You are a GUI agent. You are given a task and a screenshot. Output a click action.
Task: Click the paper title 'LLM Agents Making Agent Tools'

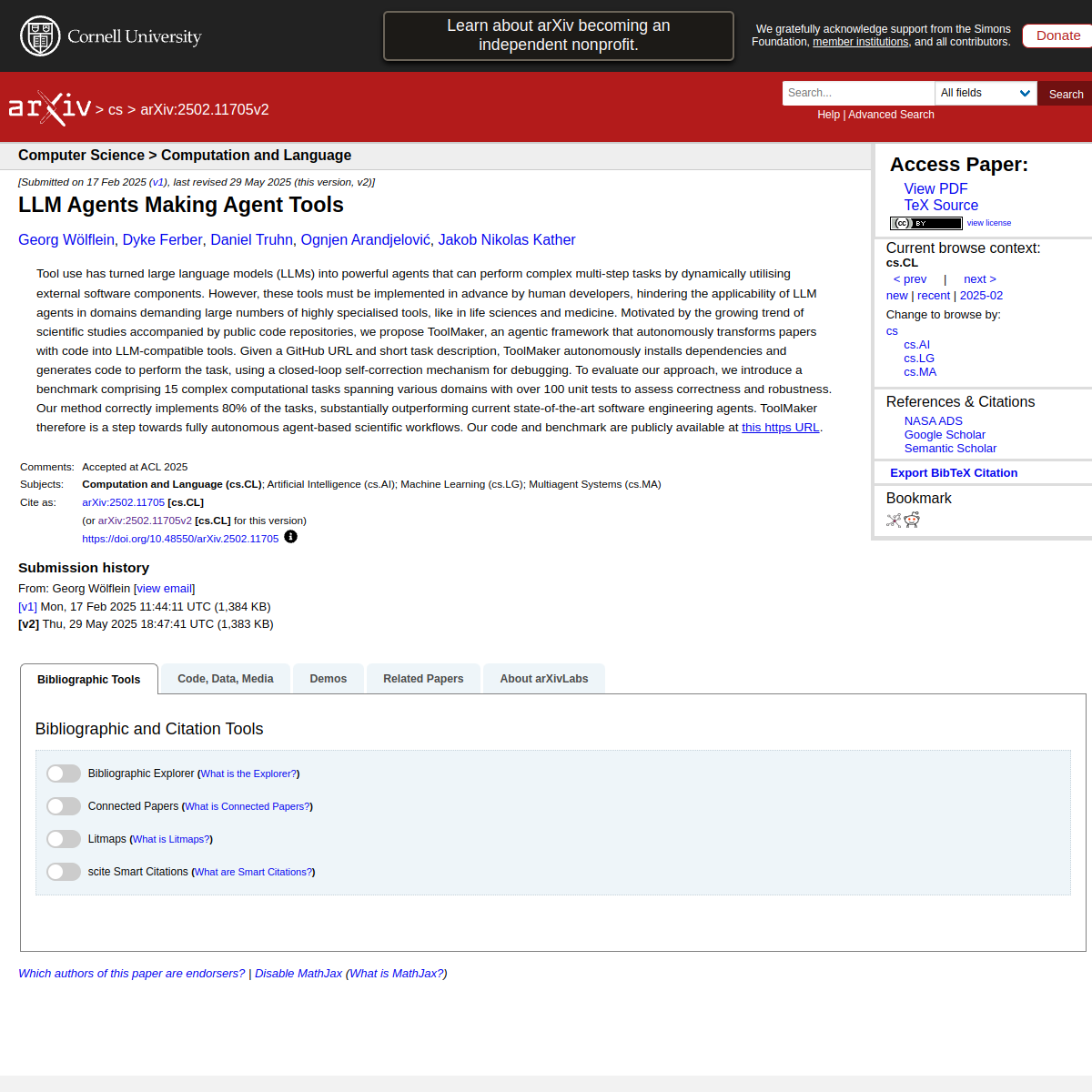181,205
